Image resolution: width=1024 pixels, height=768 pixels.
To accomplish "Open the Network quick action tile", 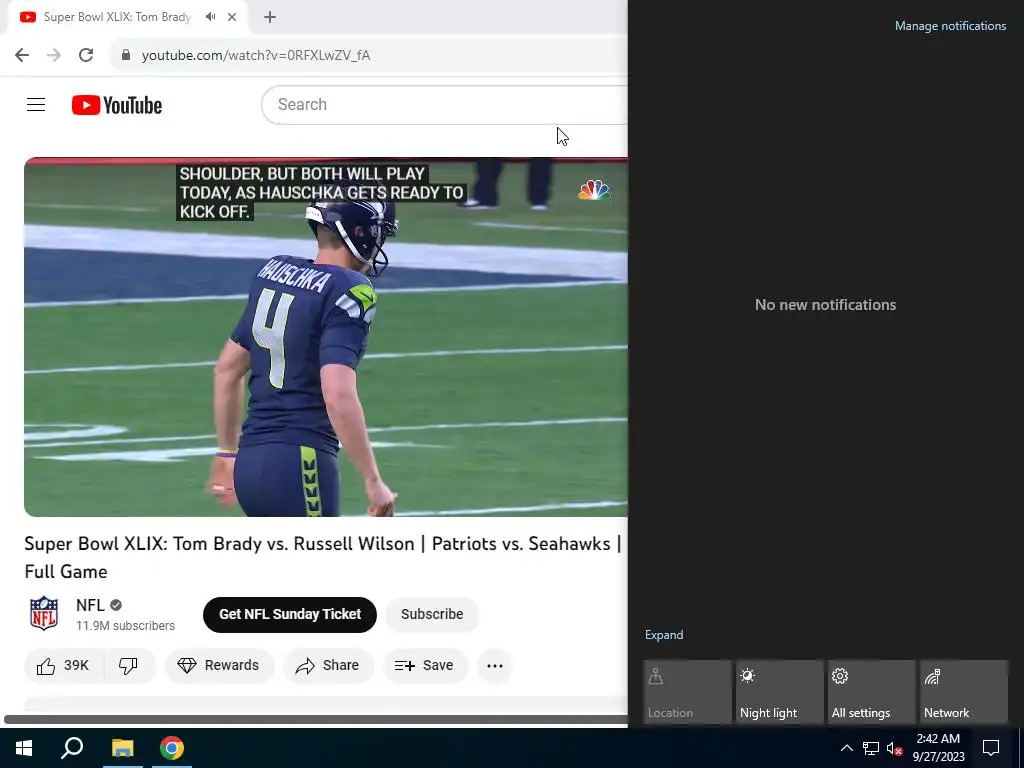I will (x=963, y=692).
